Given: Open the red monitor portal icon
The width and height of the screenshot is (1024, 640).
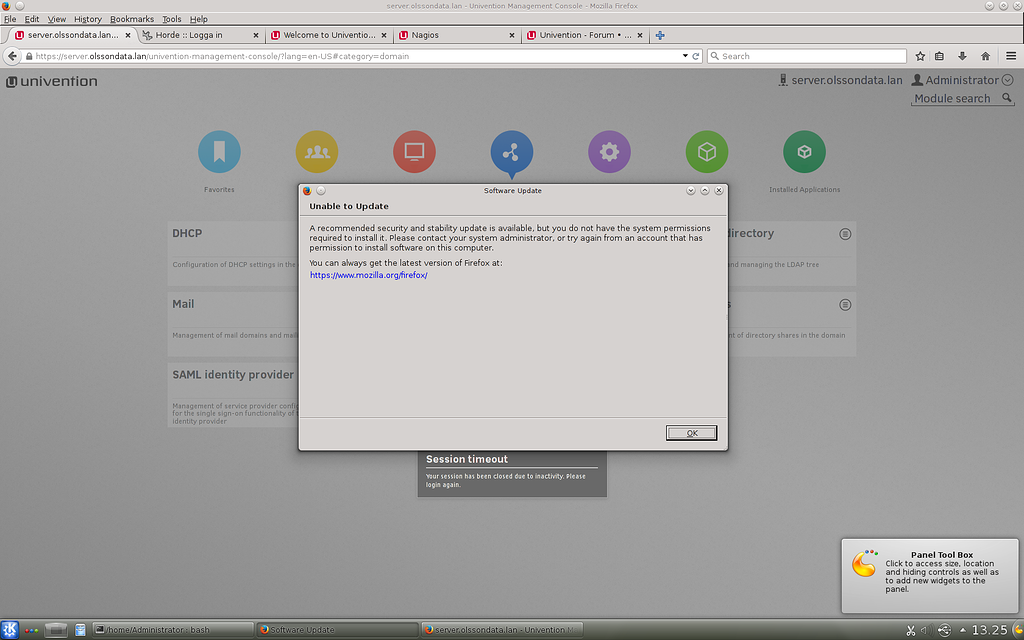Looking at the screenshot, I should click(414, 152).
